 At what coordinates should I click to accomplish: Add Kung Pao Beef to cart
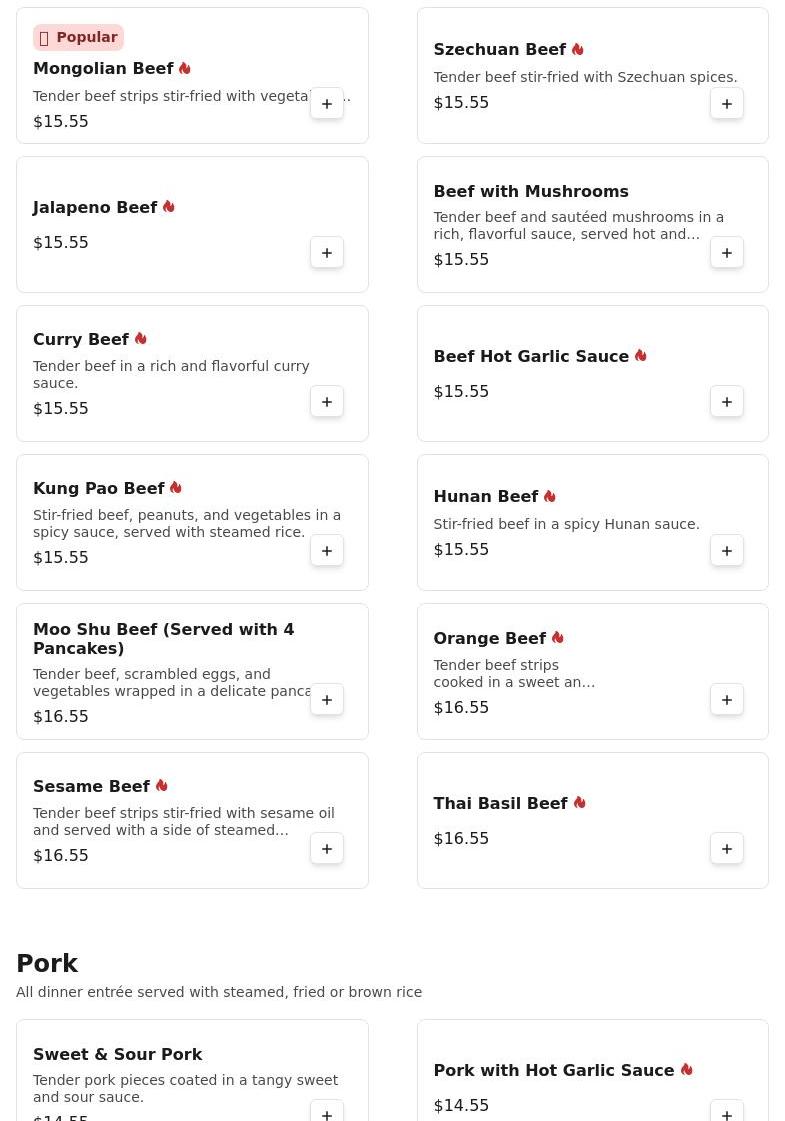point(327,551)
